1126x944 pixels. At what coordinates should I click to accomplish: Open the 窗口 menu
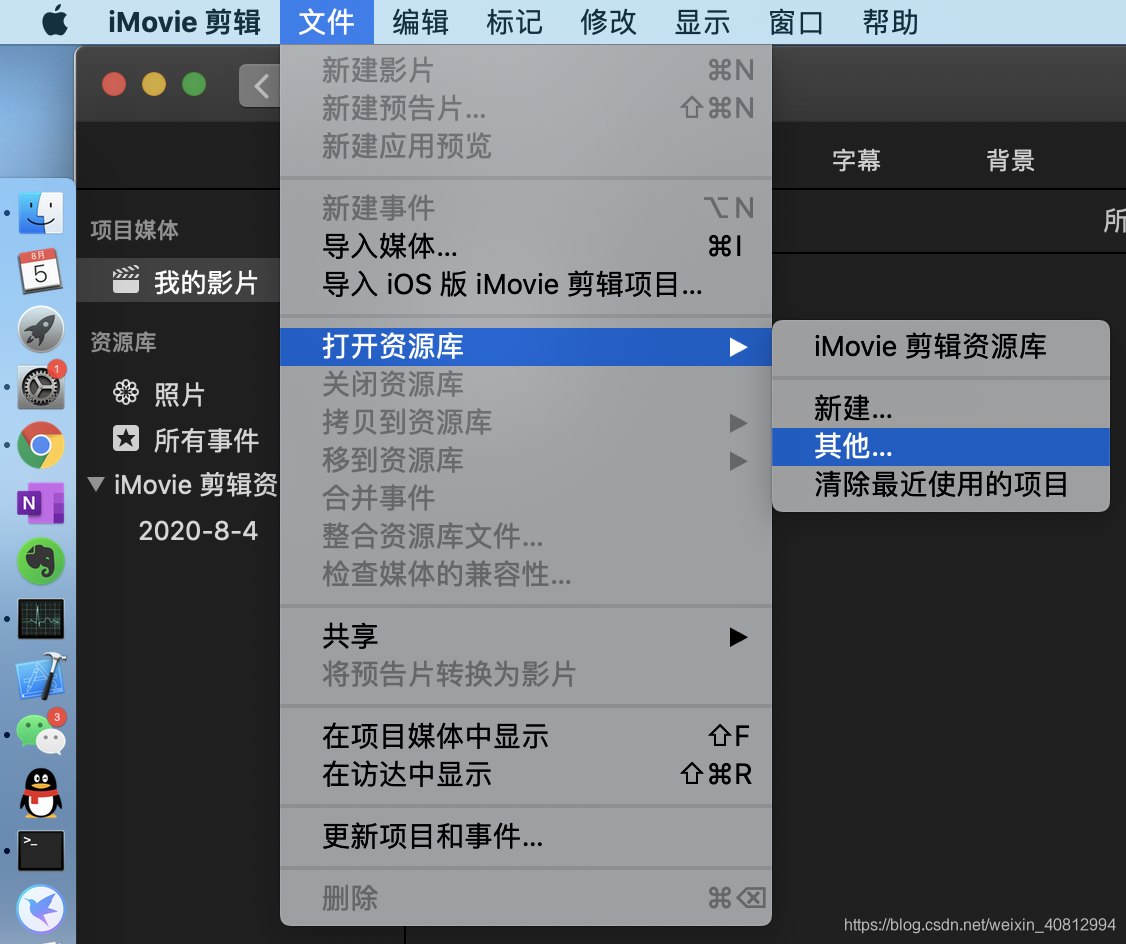pos(796,22)
